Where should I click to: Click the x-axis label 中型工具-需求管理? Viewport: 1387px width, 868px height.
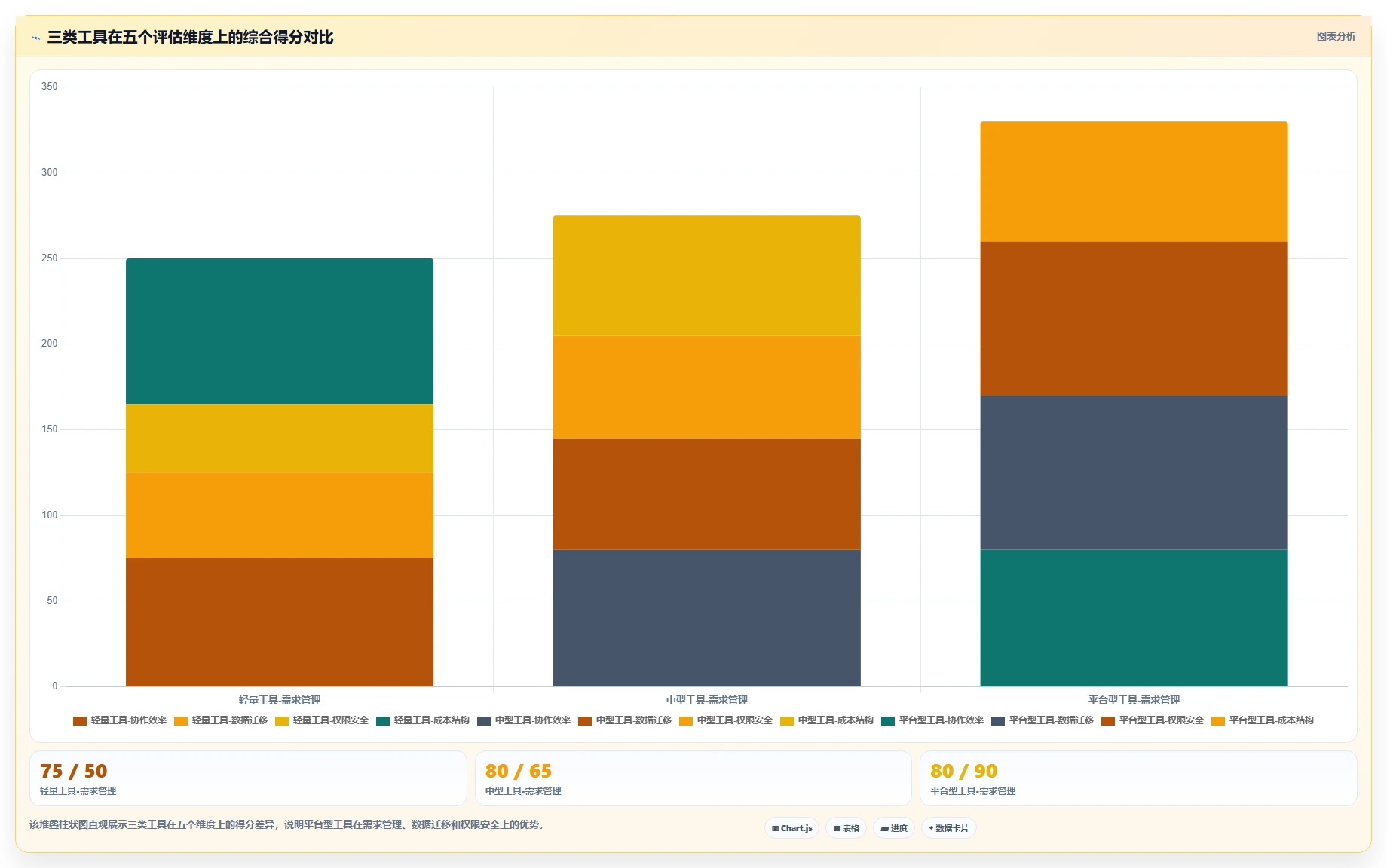click(707, 700)
